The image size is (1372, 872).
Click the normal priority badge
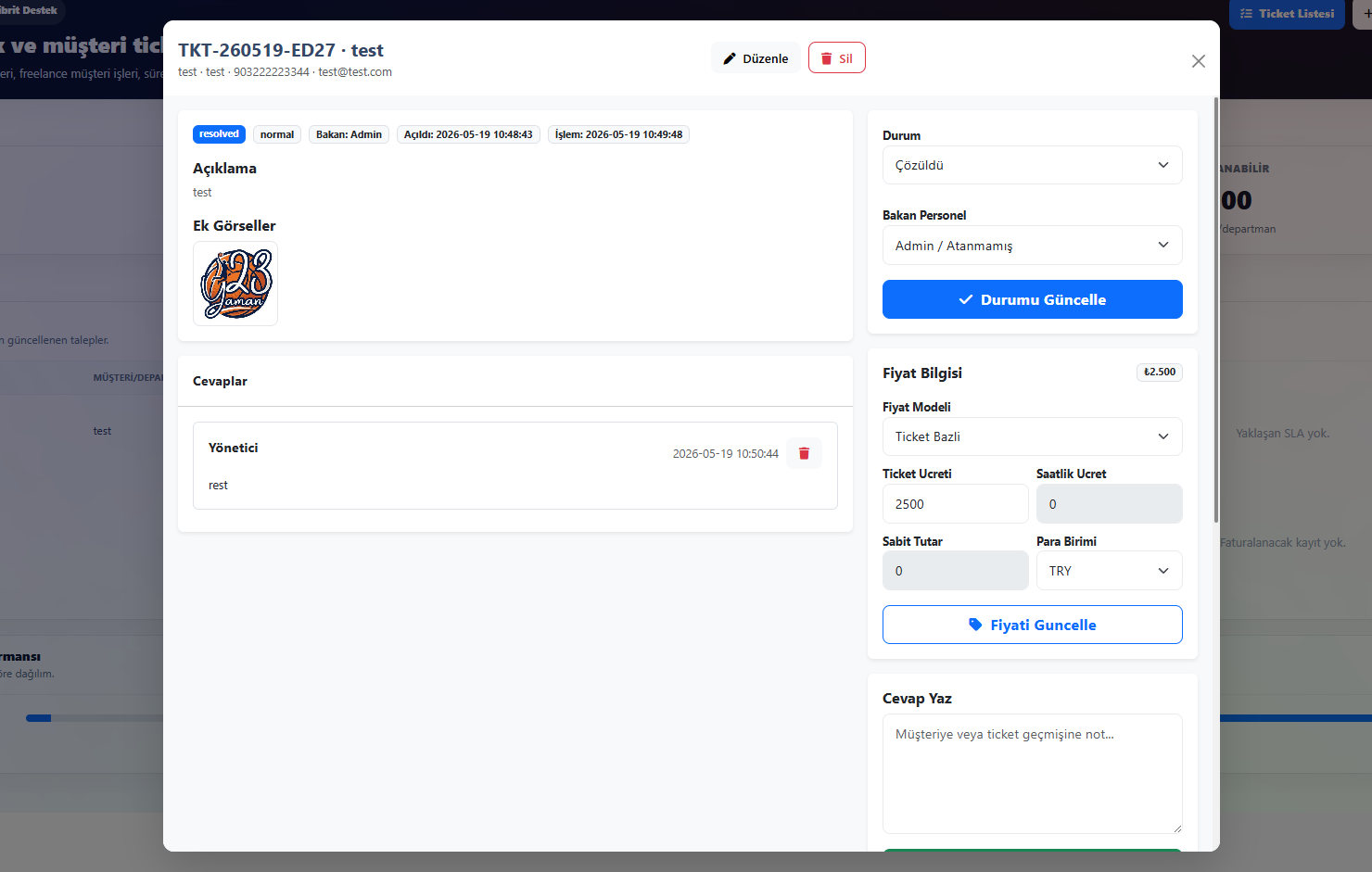(x=276, y=134)
